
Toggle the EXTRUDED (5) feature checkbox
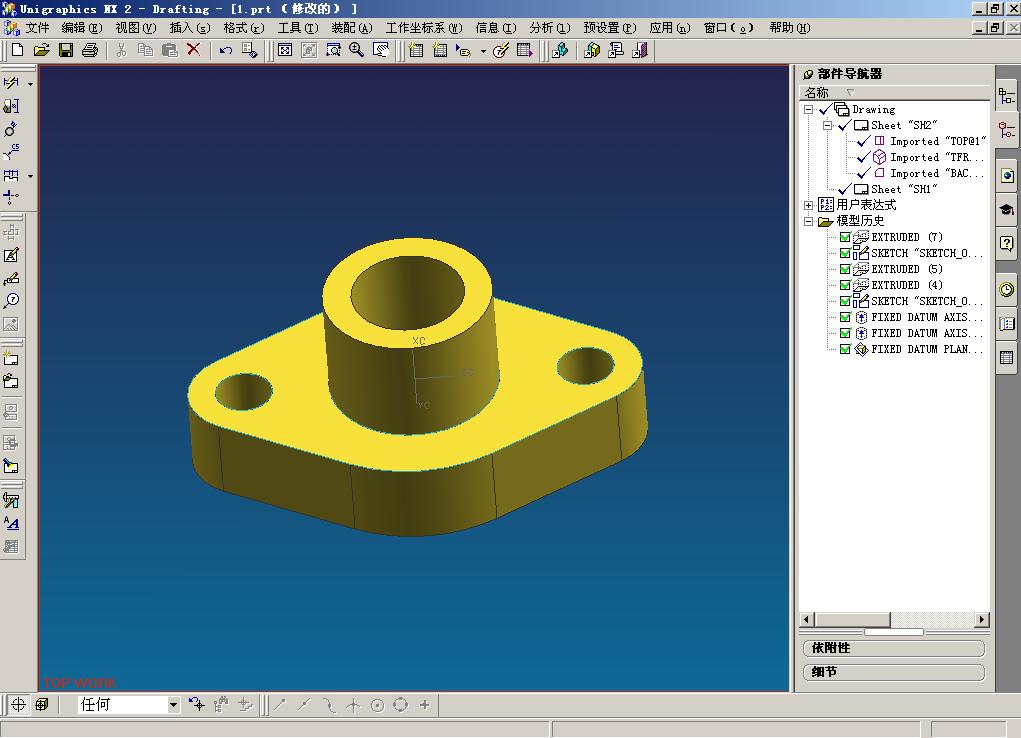coord(845,269)
